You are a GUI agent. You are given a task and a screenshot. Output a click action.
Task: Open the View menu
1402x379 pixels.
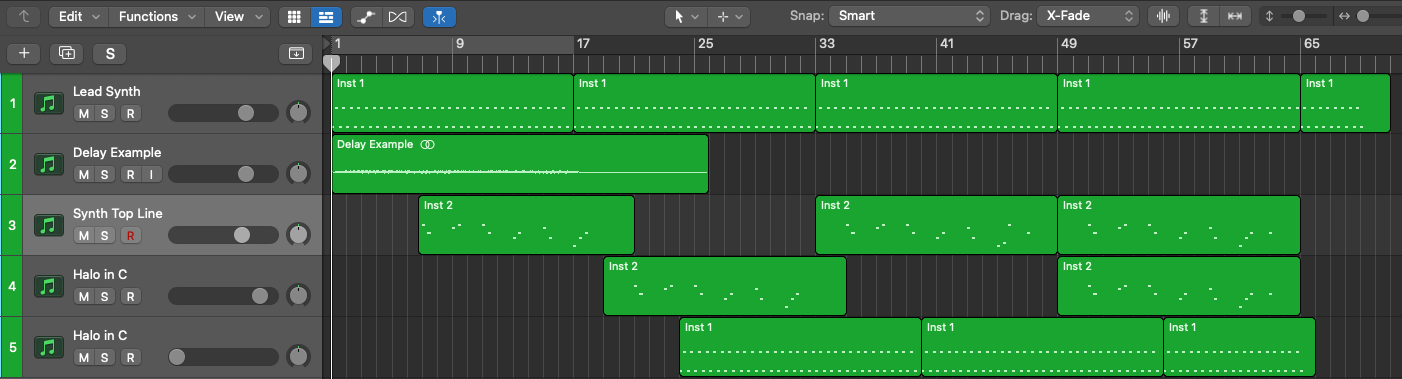[237, 16]
